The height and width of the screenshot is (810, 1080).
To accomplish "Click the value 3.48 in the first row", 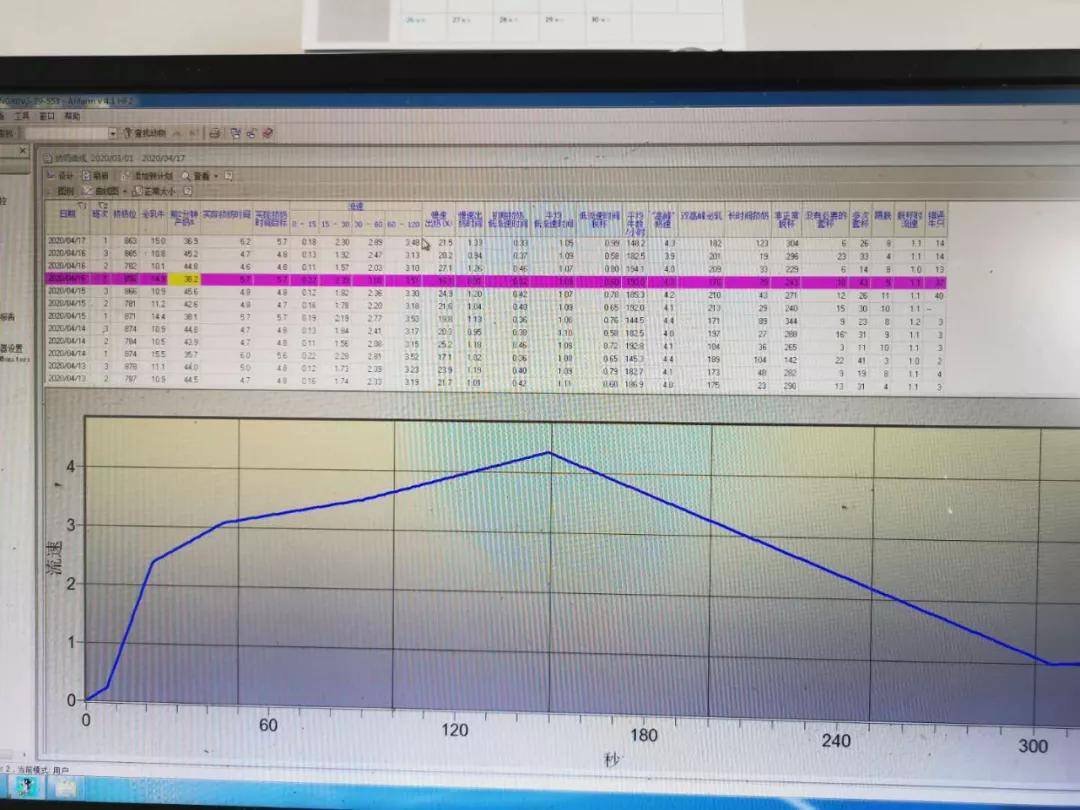I will tap(412, 242).
